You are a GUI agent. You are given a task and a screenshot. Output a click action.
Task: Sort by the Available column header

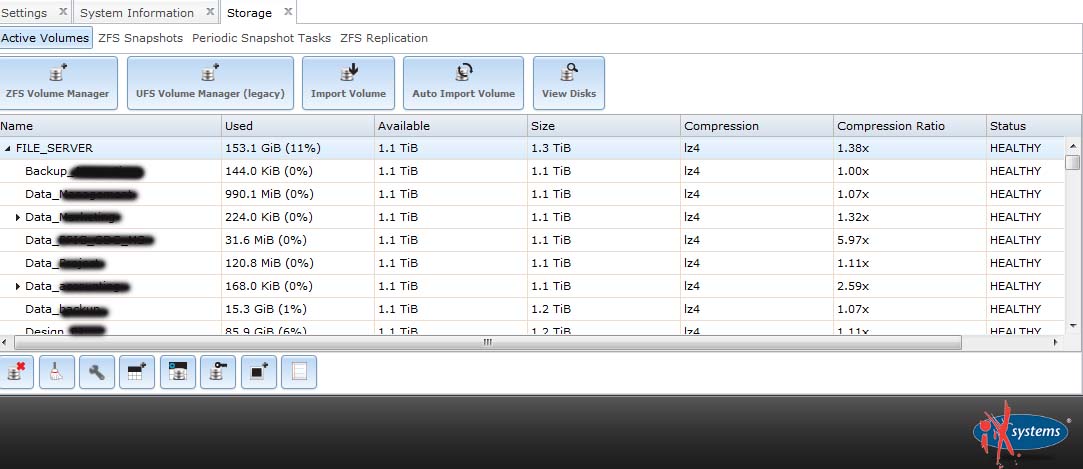point(450,126)
